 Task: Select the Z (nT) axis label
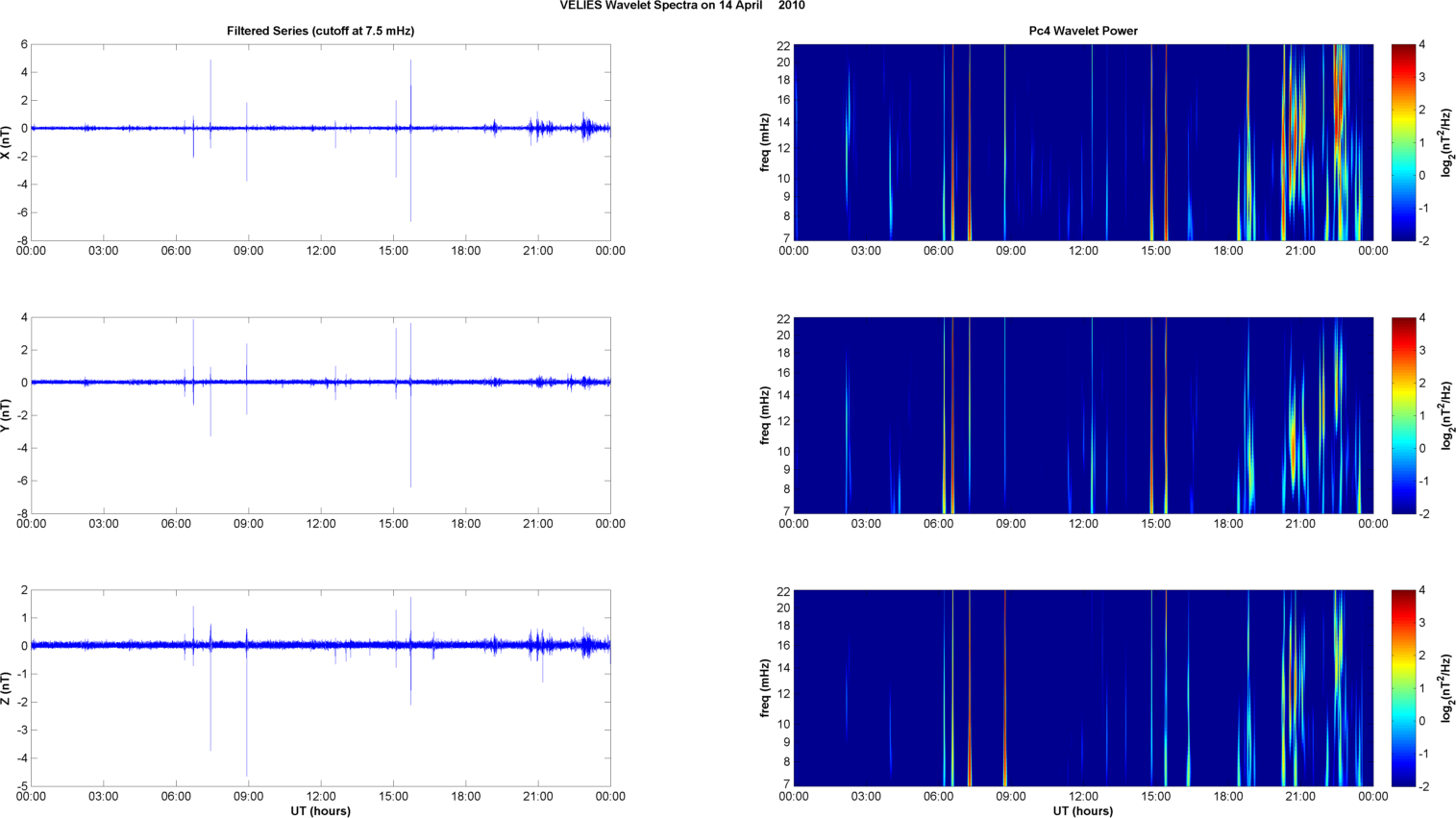click(7, 688)
